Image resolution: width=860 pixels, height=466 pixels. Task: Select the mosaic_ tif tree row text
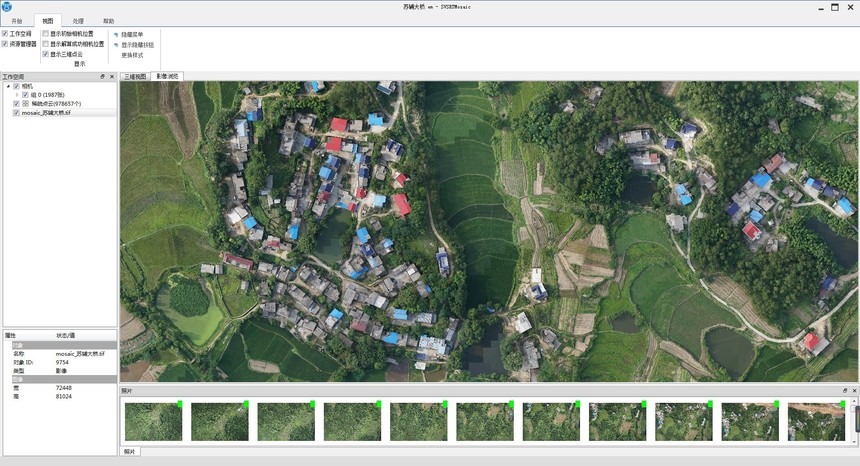[46, 113]
